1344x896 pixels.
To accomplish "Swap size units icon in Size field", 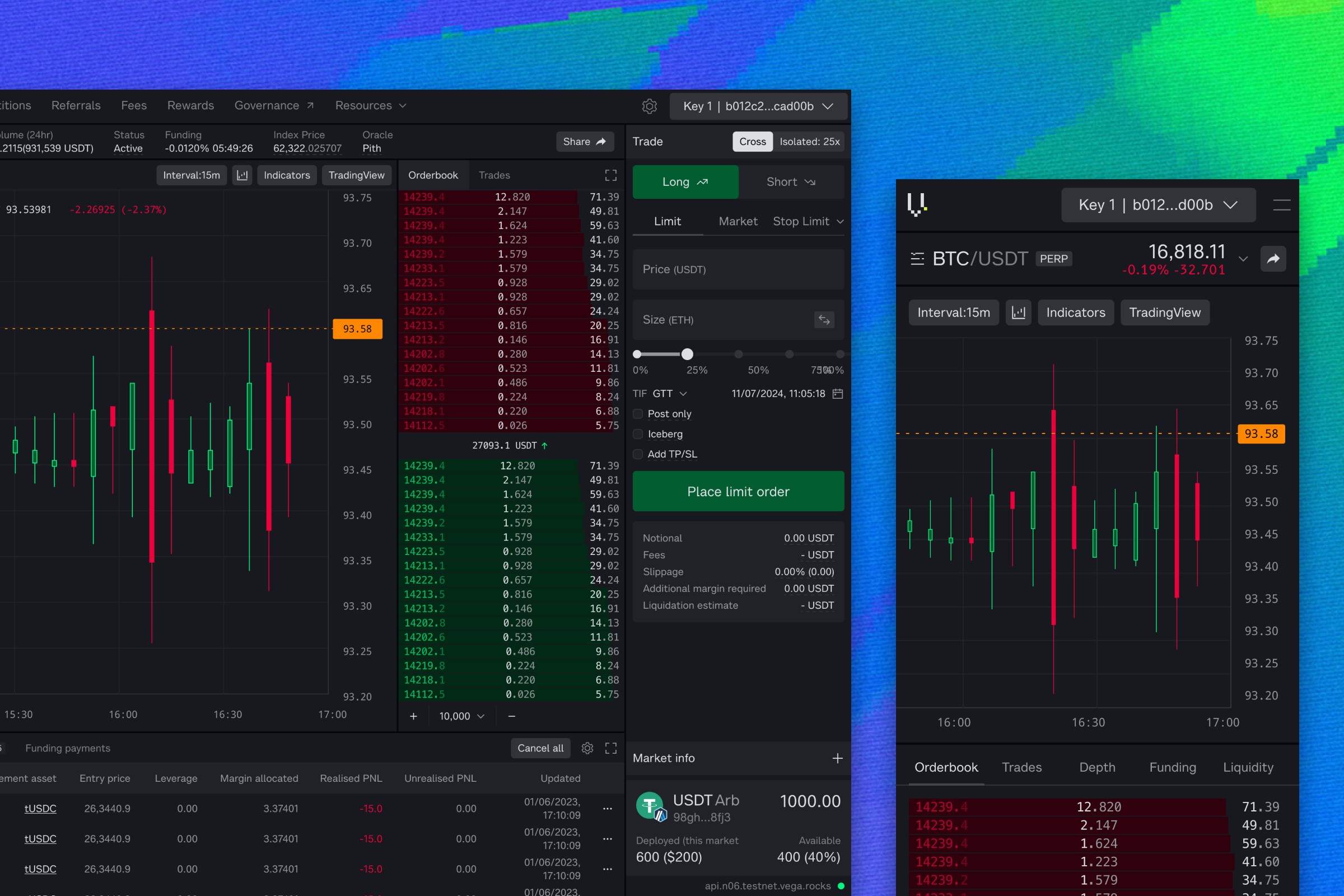I will tap(823, 320).
